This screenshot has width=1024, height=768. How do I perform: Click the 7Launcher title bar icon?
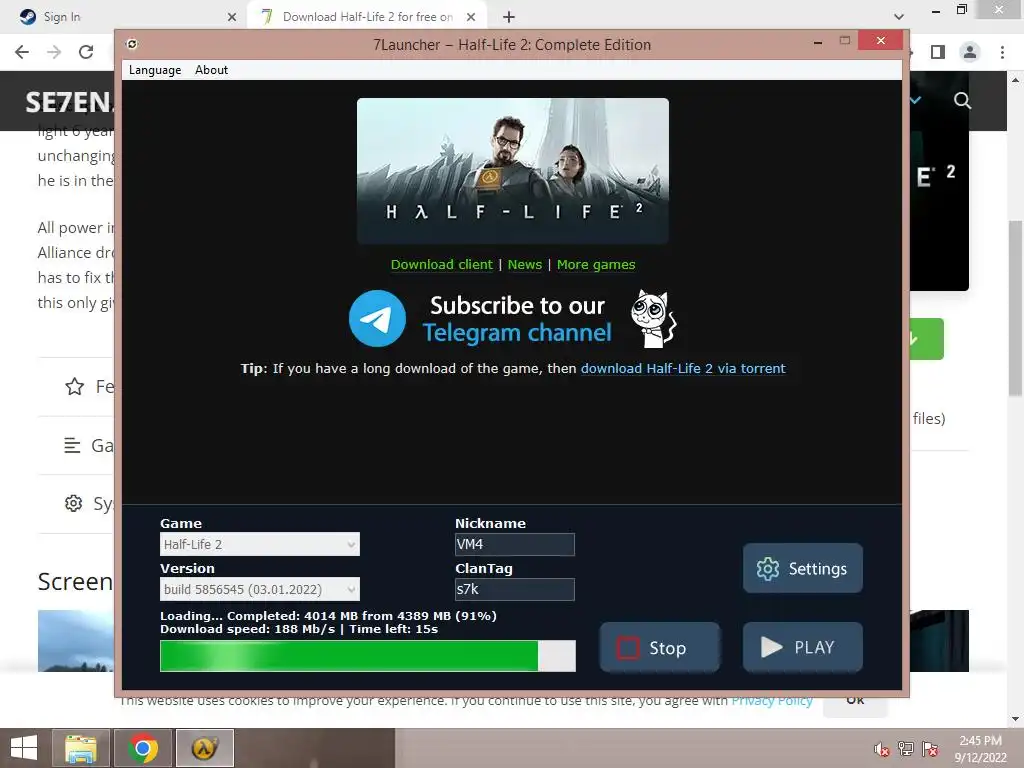(x=132, y=44)
